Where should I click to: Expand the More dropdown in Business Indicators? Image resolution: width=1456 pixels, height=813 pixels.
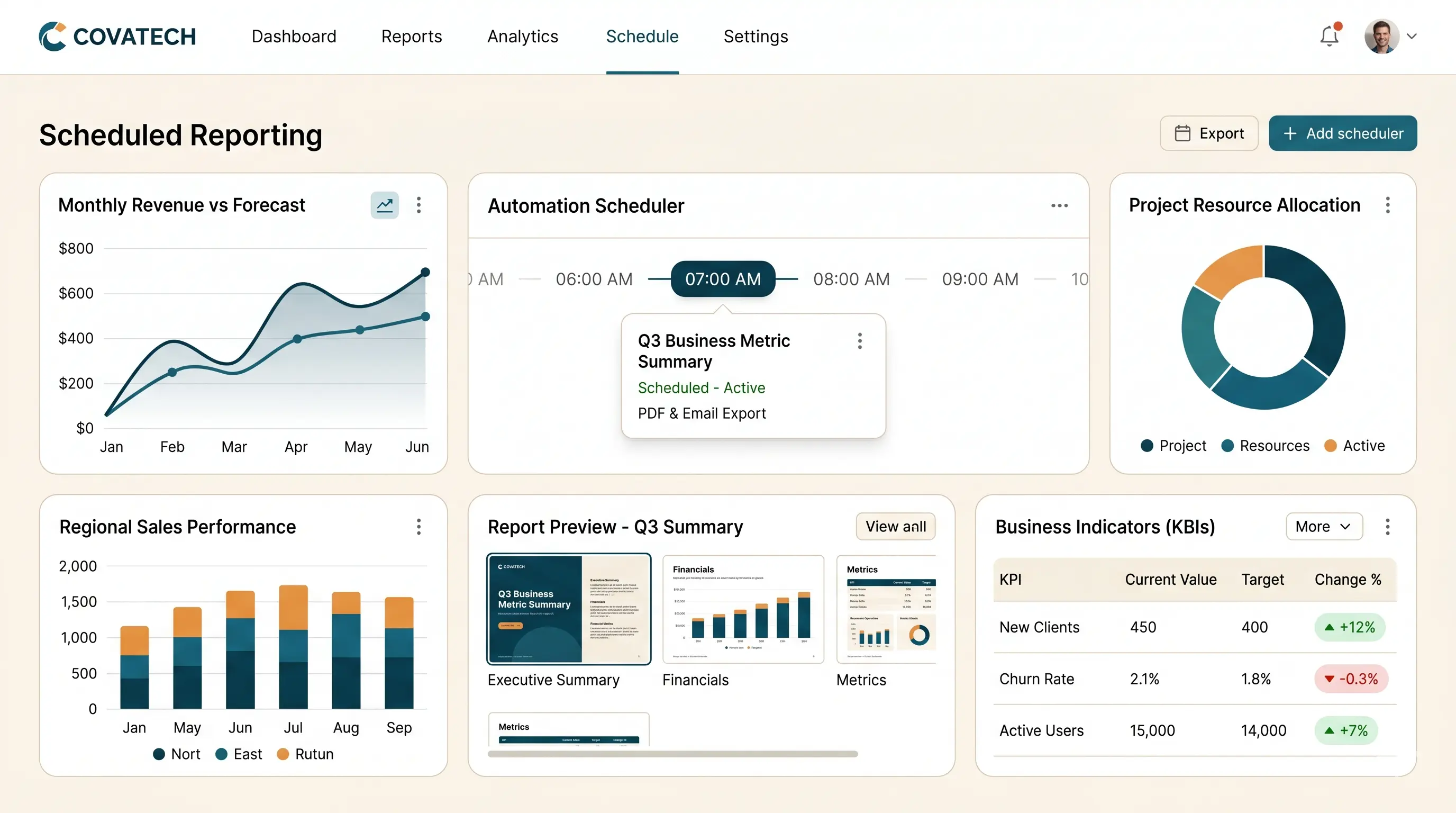pyautogui.click(x=1324, y=526)
